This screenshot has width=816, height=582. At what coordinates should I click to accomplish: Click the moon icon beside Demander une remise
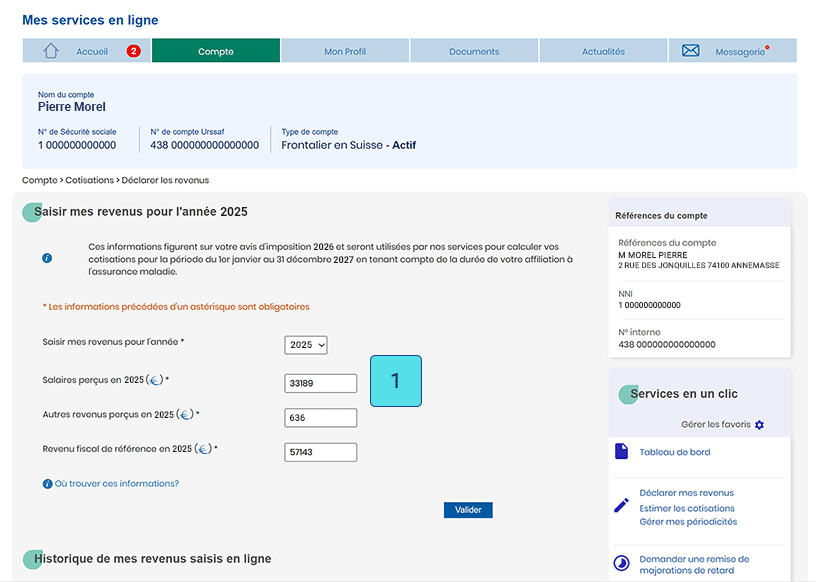coord(621,563)
